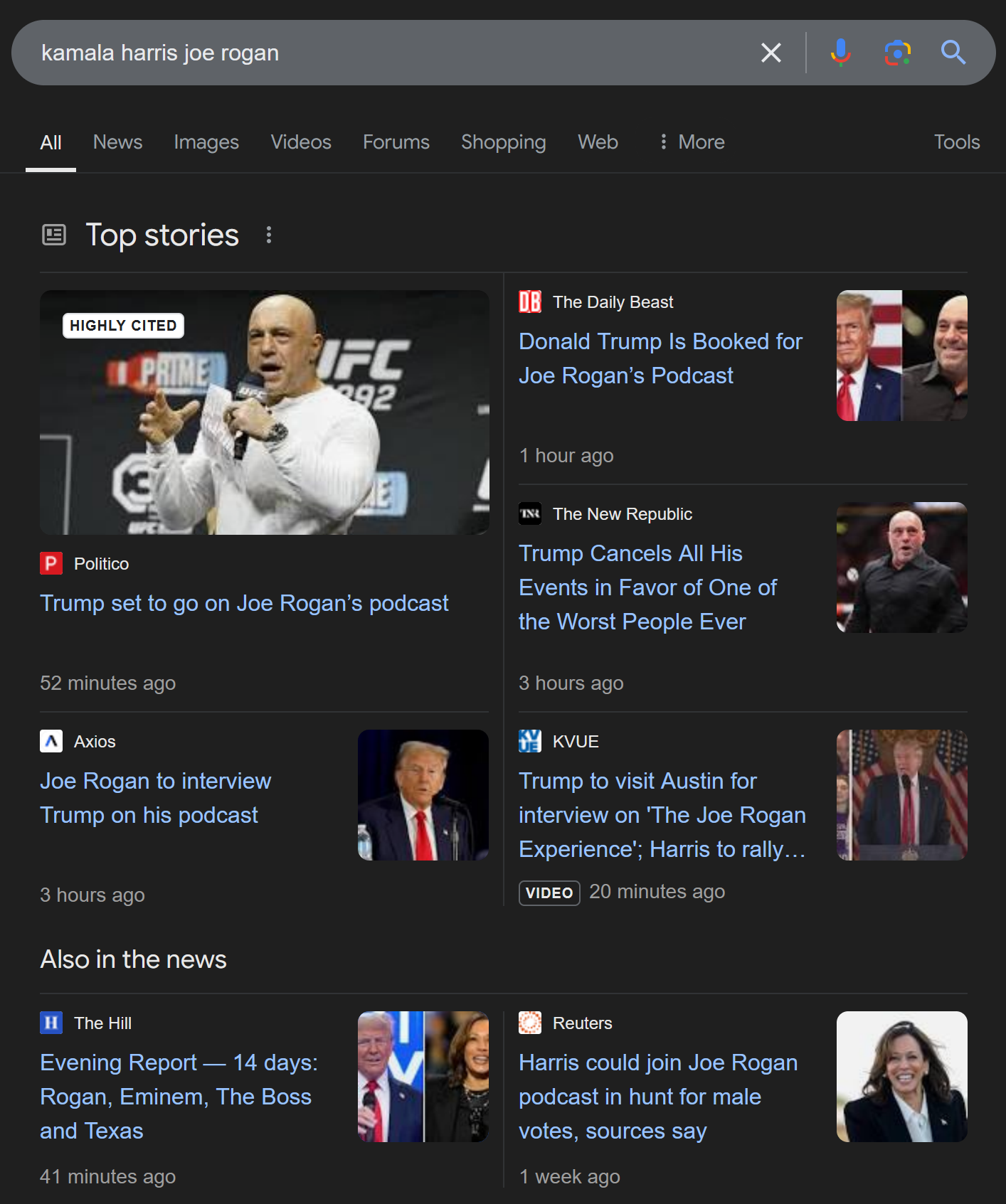The height and width of the screenshot is (1204, 1006).
Task: Open the Top stories three-dot options
Action: pyautogui.click(x=269, y=235)
